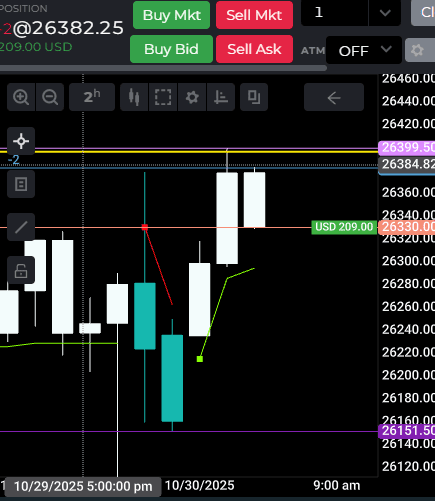Click the zoom in magnifier icon
Viewport: 435px width, 501px height.
point(21,97)
